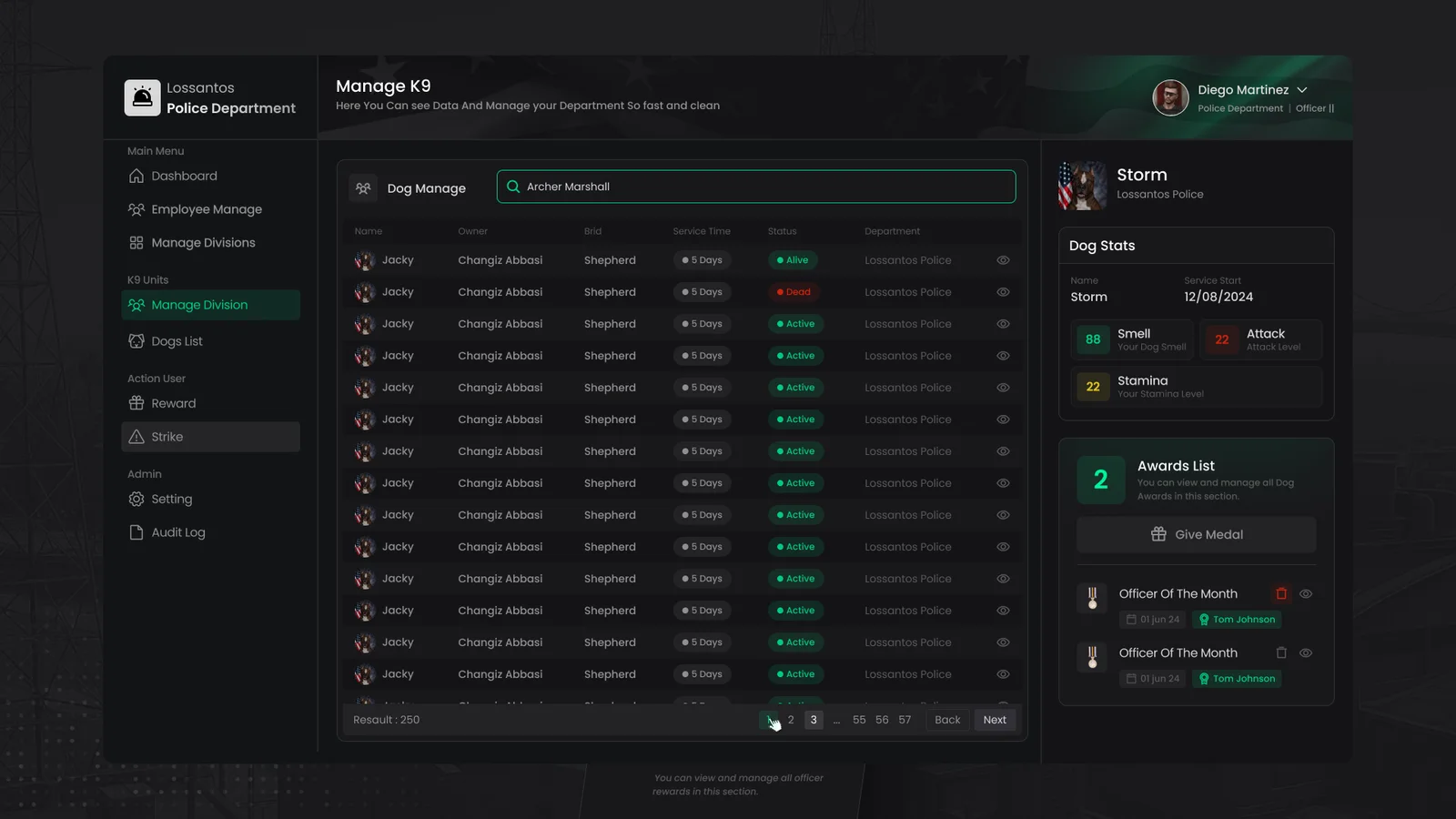Open the Dashboard menu item
The width and height of the screenshot is (1456, 819).
(184, 177)
